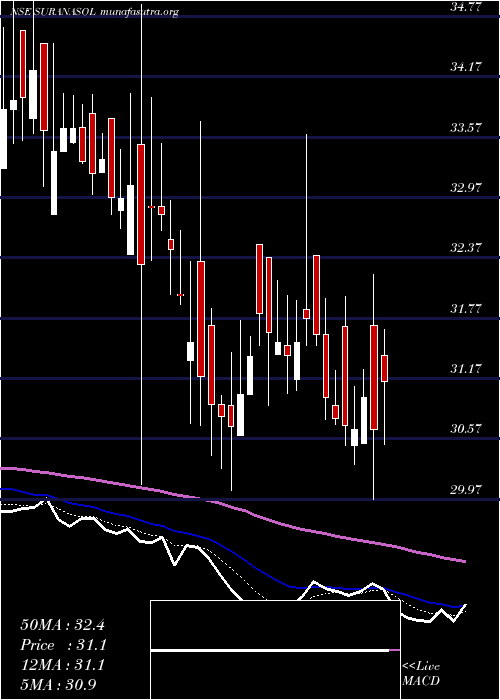Click the 5MA : 30.9 readout
Image resolution: width=500 pixels, height=700 pixels.
(x=59, y=685)
